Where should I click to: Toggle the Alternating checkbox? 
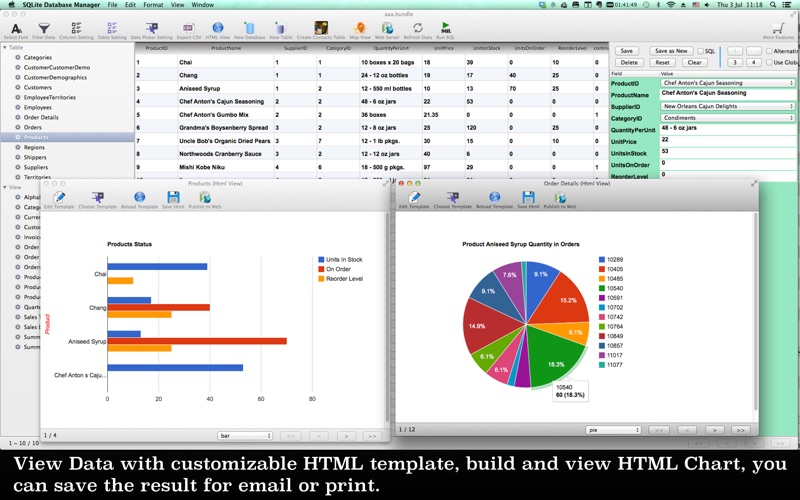click(769, 51)
